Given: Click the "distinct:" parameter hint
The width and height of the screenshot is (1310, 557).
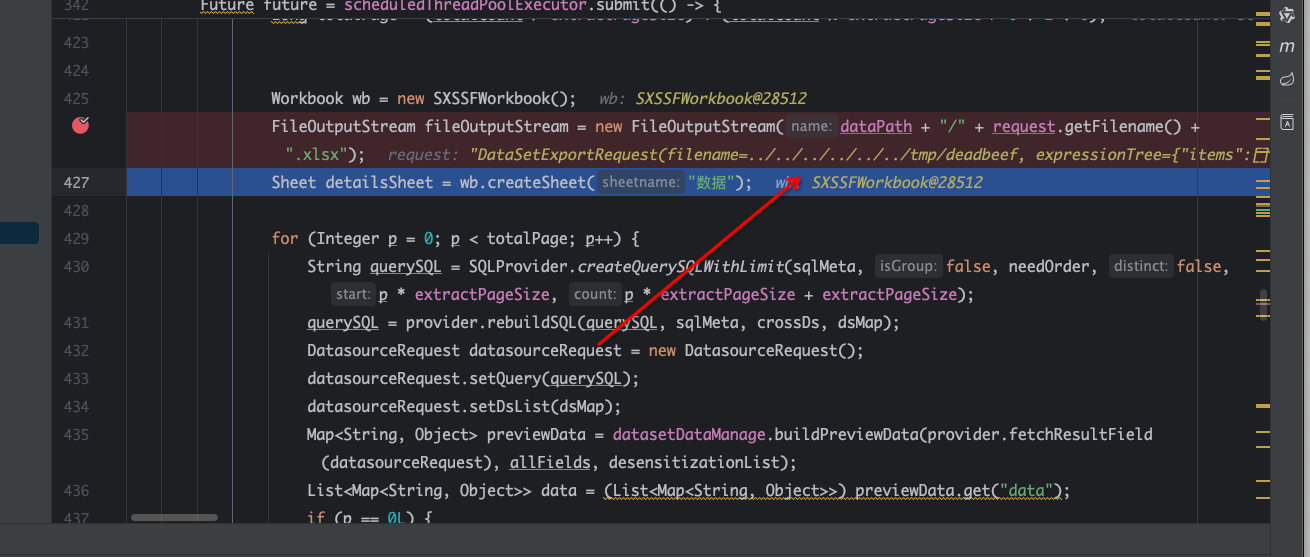Looking at the screenshot, I should point(1140,266).
